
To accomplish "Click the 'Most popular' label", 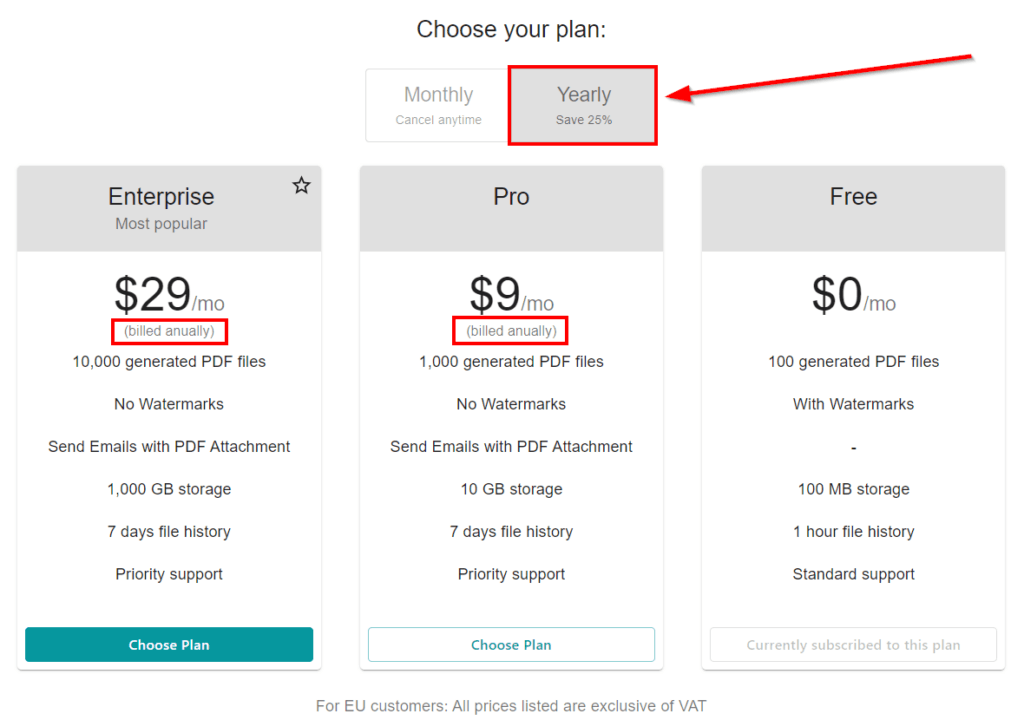I will pos(161,224).
